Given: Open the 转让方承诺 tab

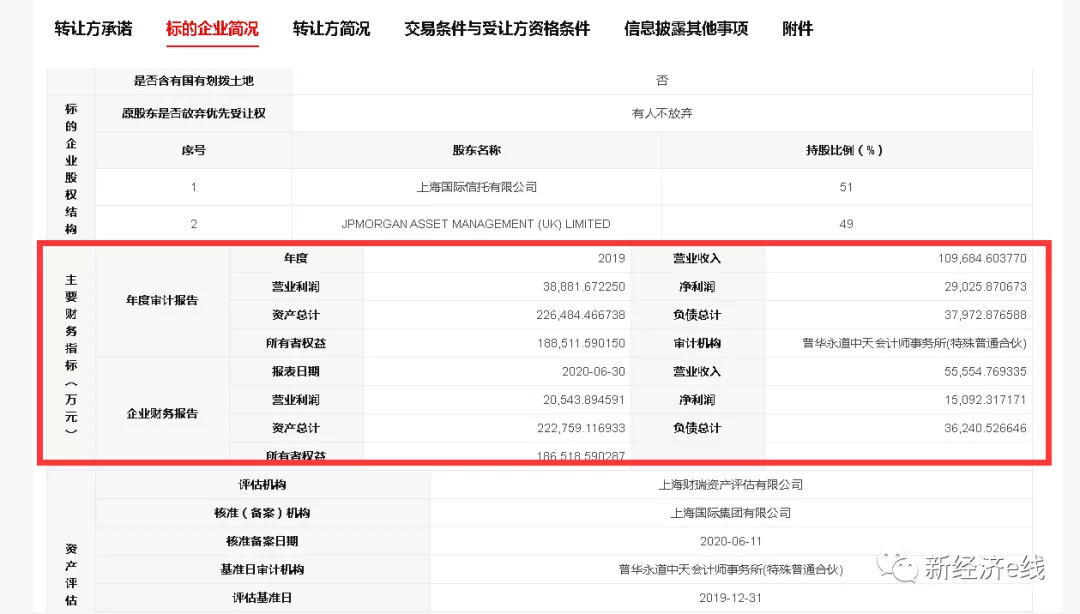Looking at the screenshot, I should (93, 29).
